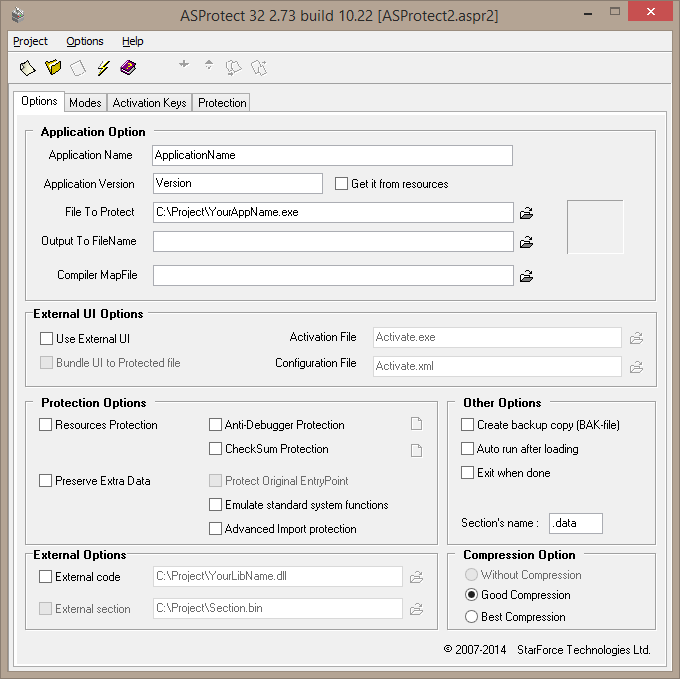Switch to the Activation Keys tab
Image resolution: width=680 pixels, height=679 pixels.
150,103
